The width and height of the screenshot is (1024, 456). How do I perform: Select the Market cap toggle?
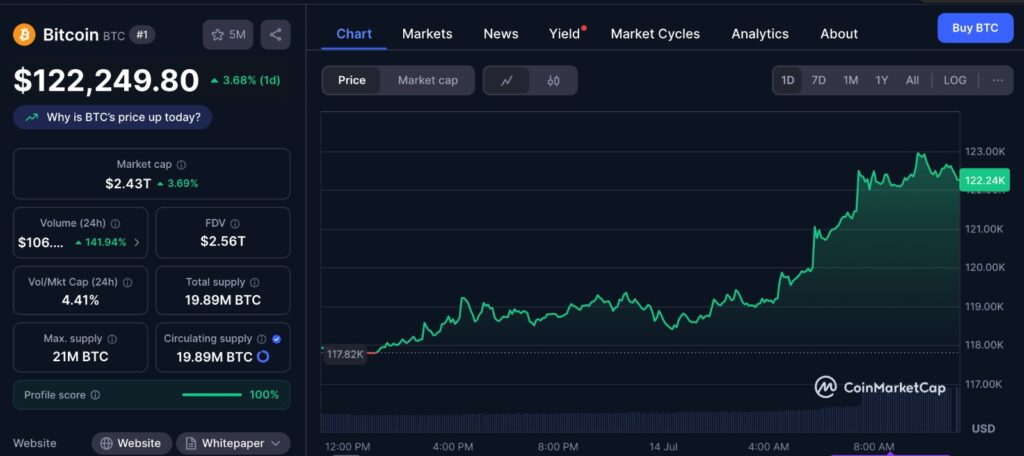tap(428, 80)
